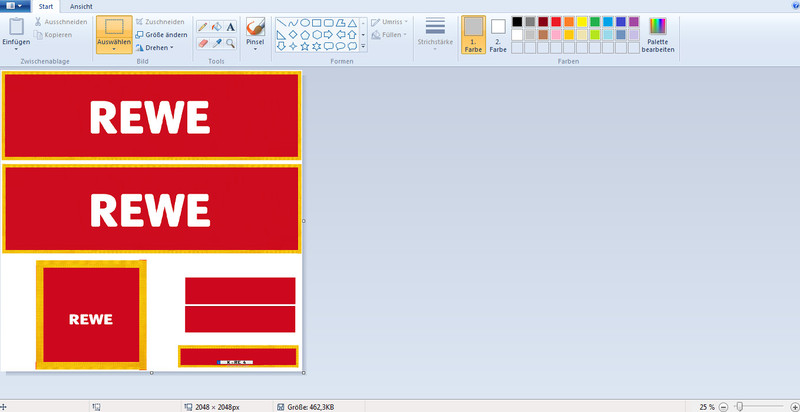Image resolution: width=800 pixels, height=412 pixels.
Task: Switch to the Ansicht tab
Action: click(x=81, y=7)
